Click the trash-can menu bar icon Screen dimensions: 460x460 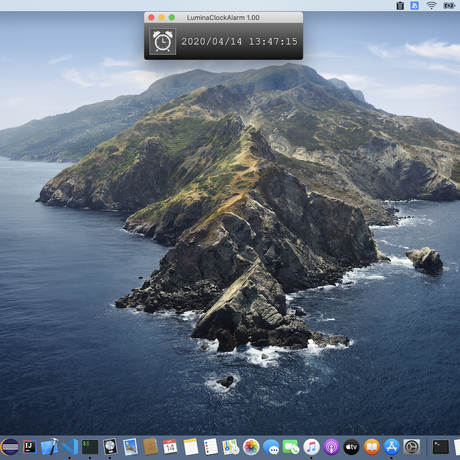[400, 5]
